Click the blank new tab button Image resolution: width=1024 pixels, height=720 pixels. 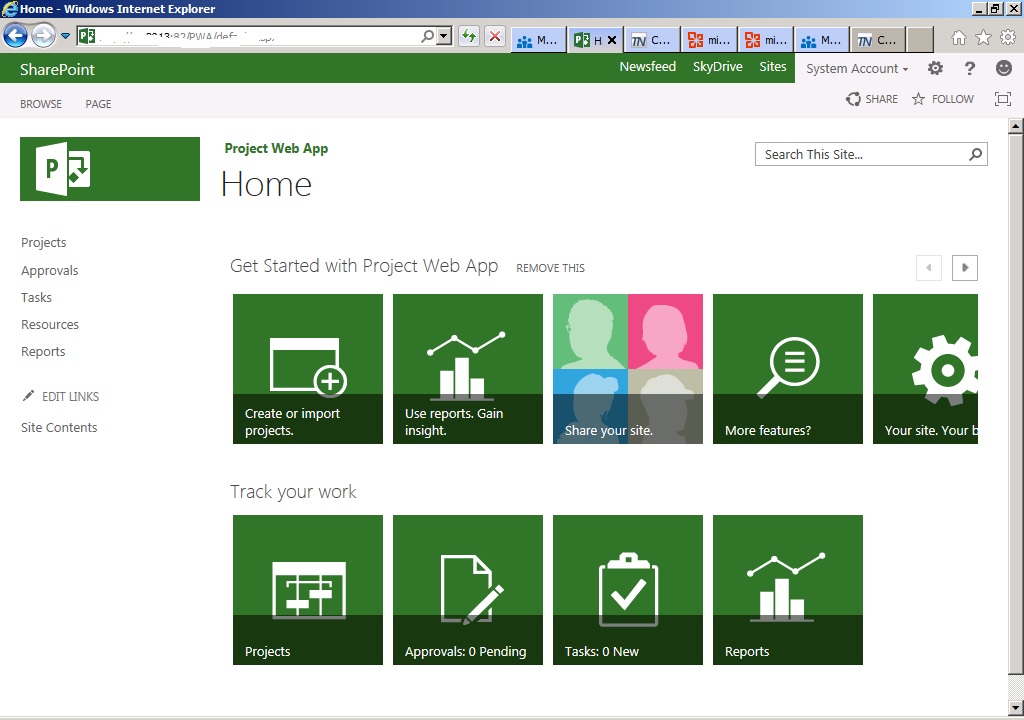(x=920, y=40)
